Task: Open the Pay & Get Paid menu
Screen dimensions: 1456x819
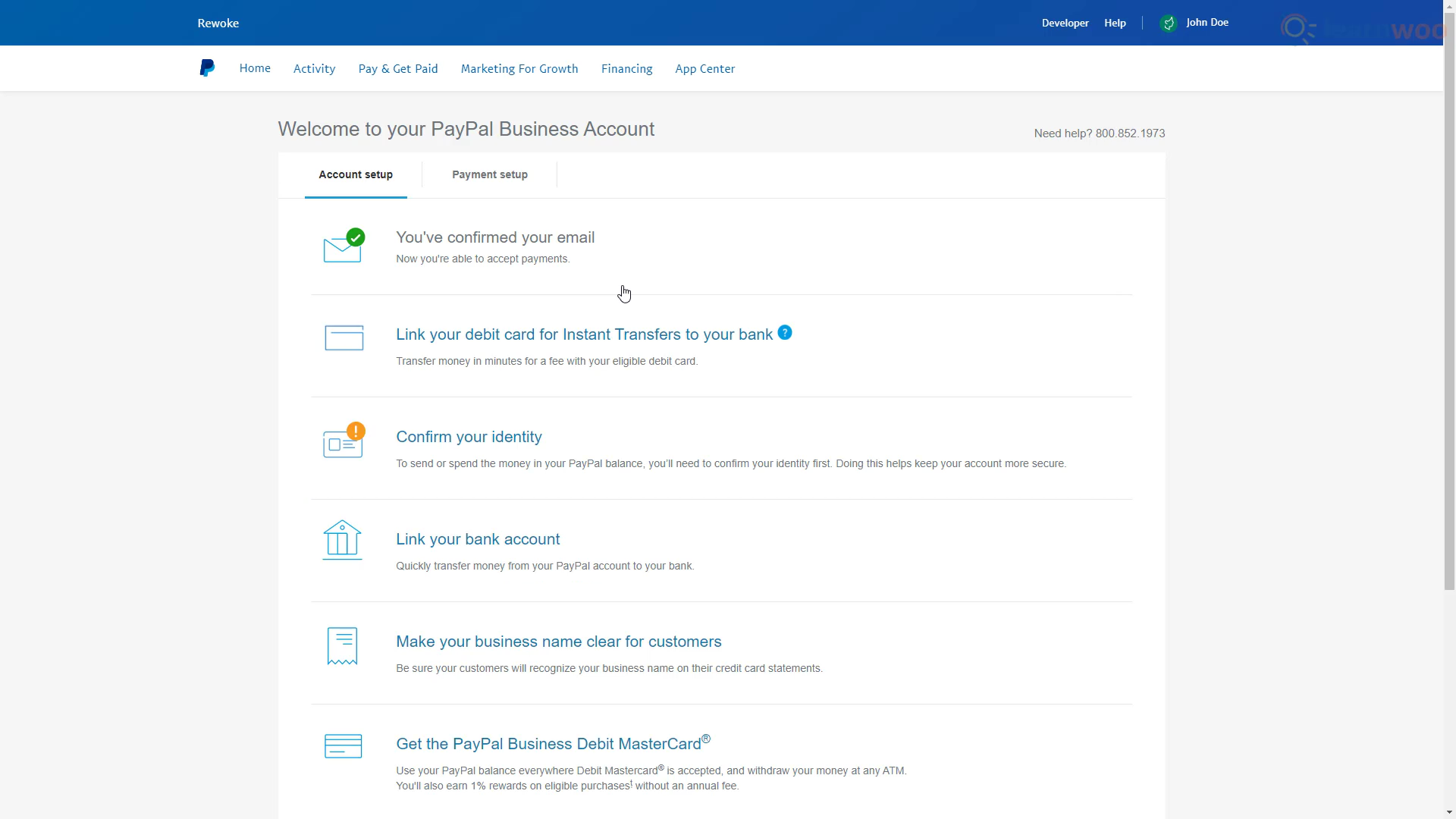Action: (398, 69)
